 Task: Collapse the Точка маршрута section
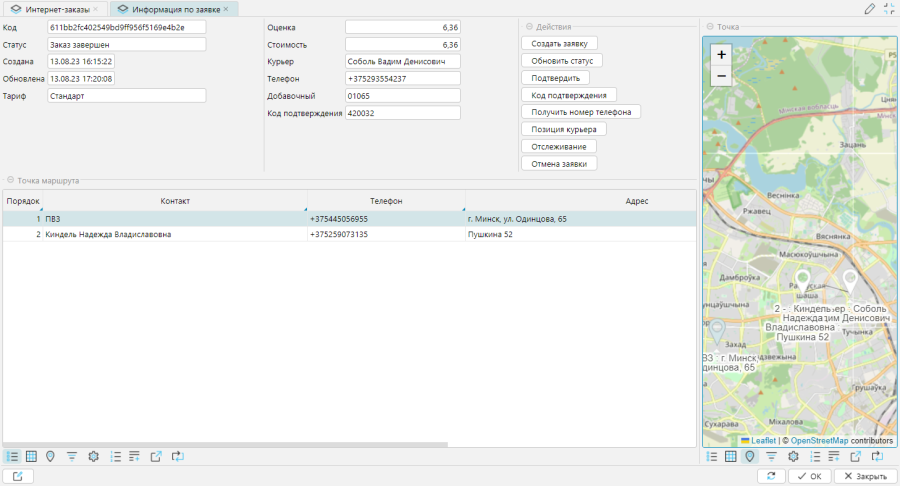(10, 181)
